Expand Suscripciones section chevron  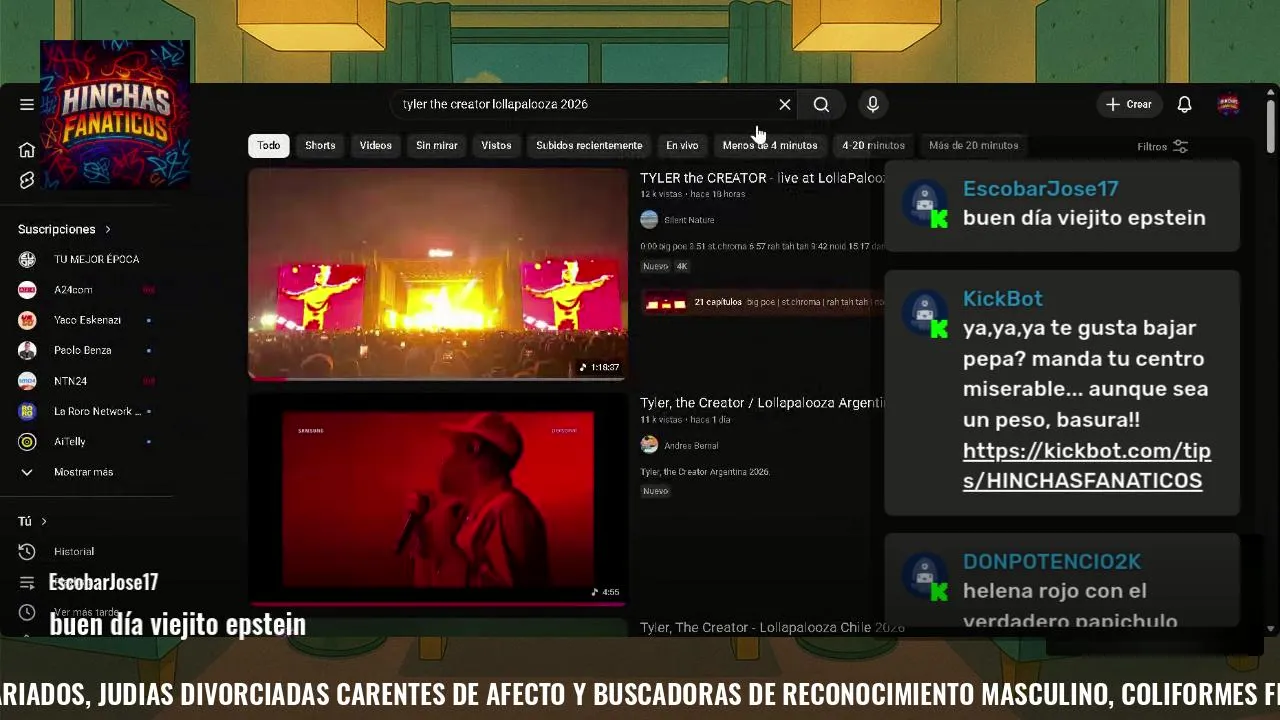pos(108,229)
